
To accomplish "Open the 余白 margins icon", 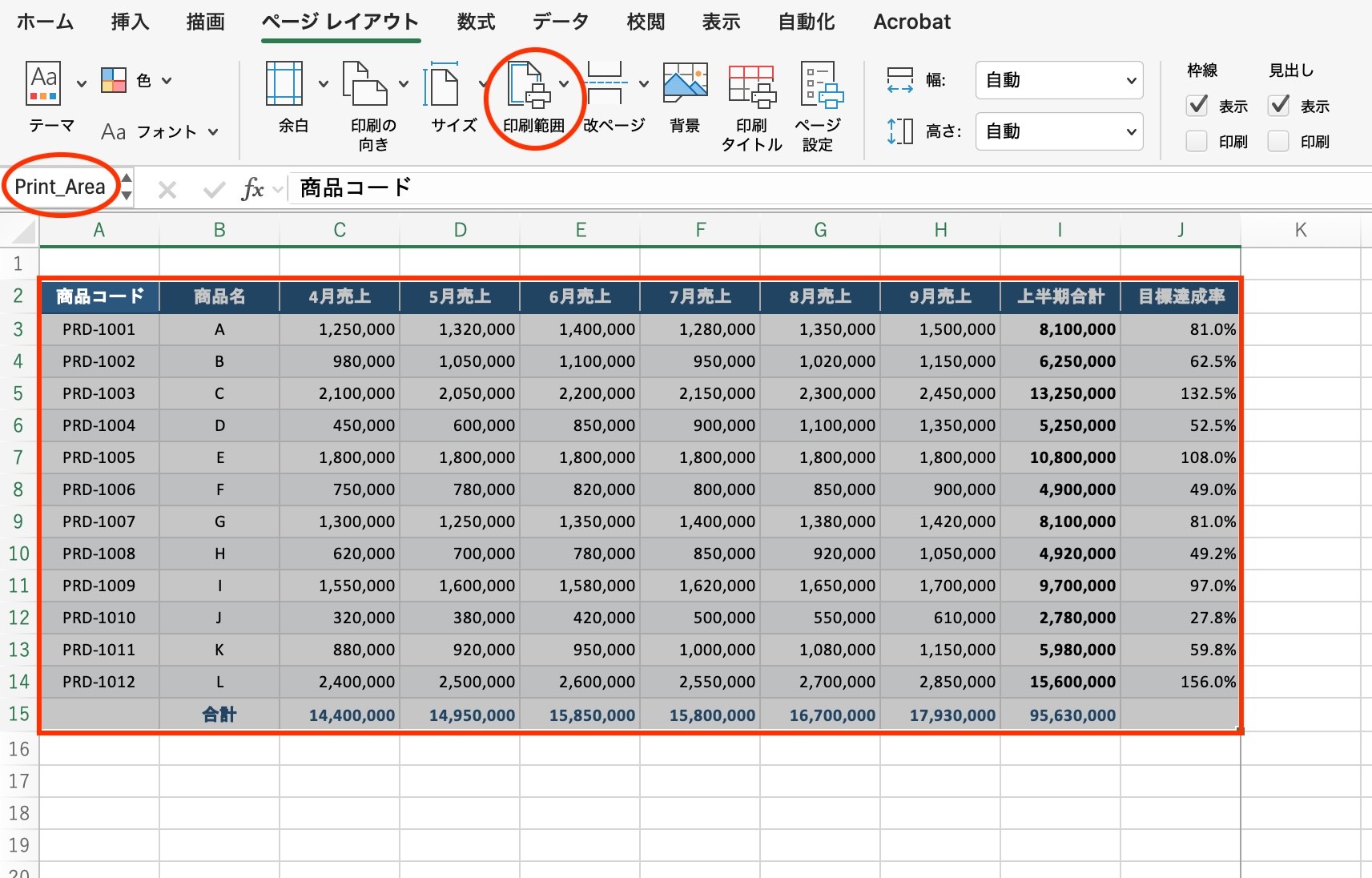I will coord(284,83).
